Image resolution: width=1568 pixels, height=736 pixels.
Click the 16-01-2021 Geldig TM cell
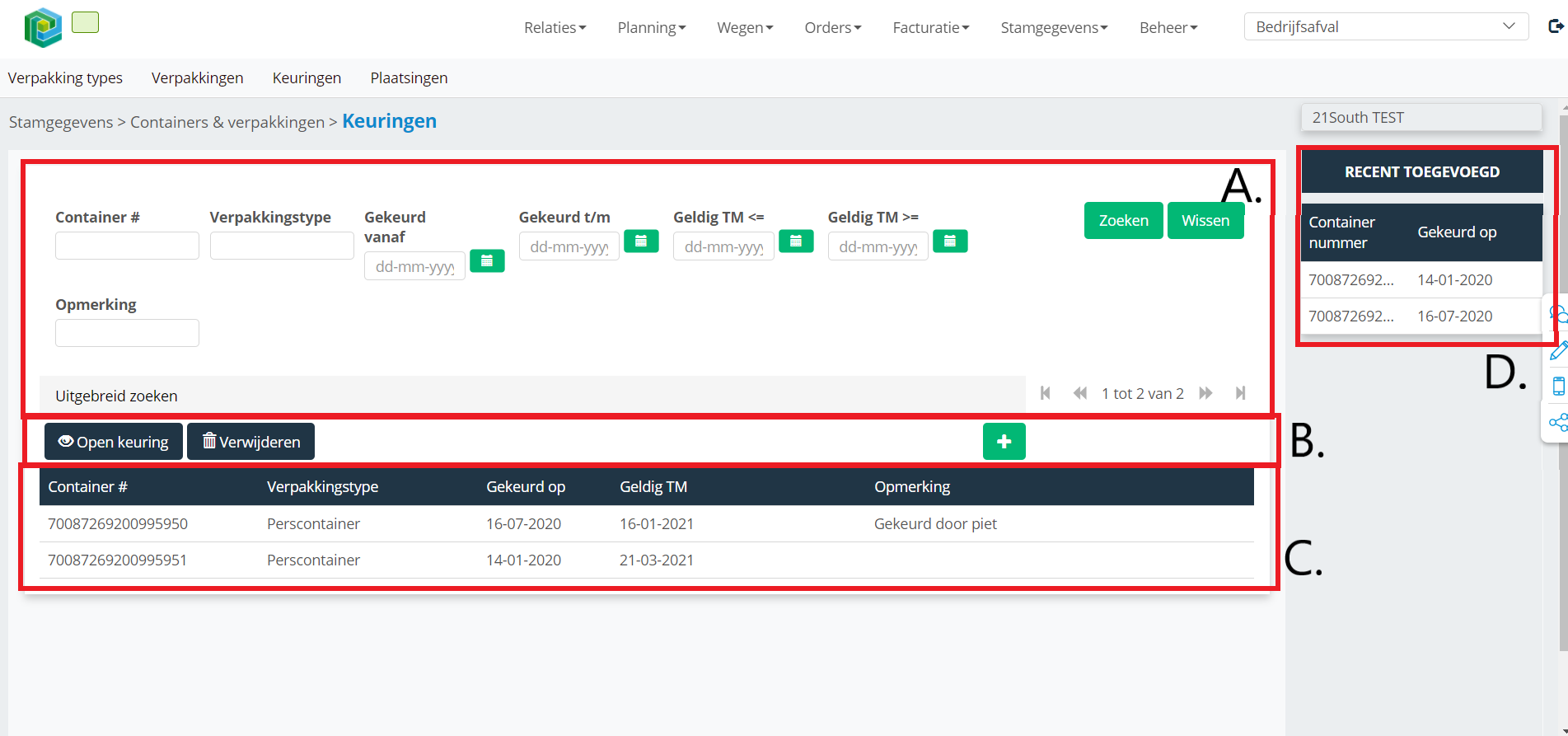click(x=657, y=523)
